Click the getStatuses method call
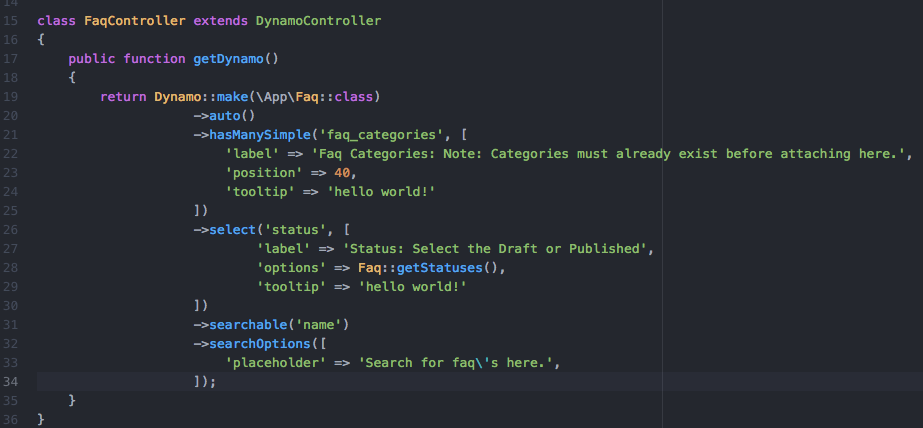Viewport: 923px width, 428px height. 440,268
